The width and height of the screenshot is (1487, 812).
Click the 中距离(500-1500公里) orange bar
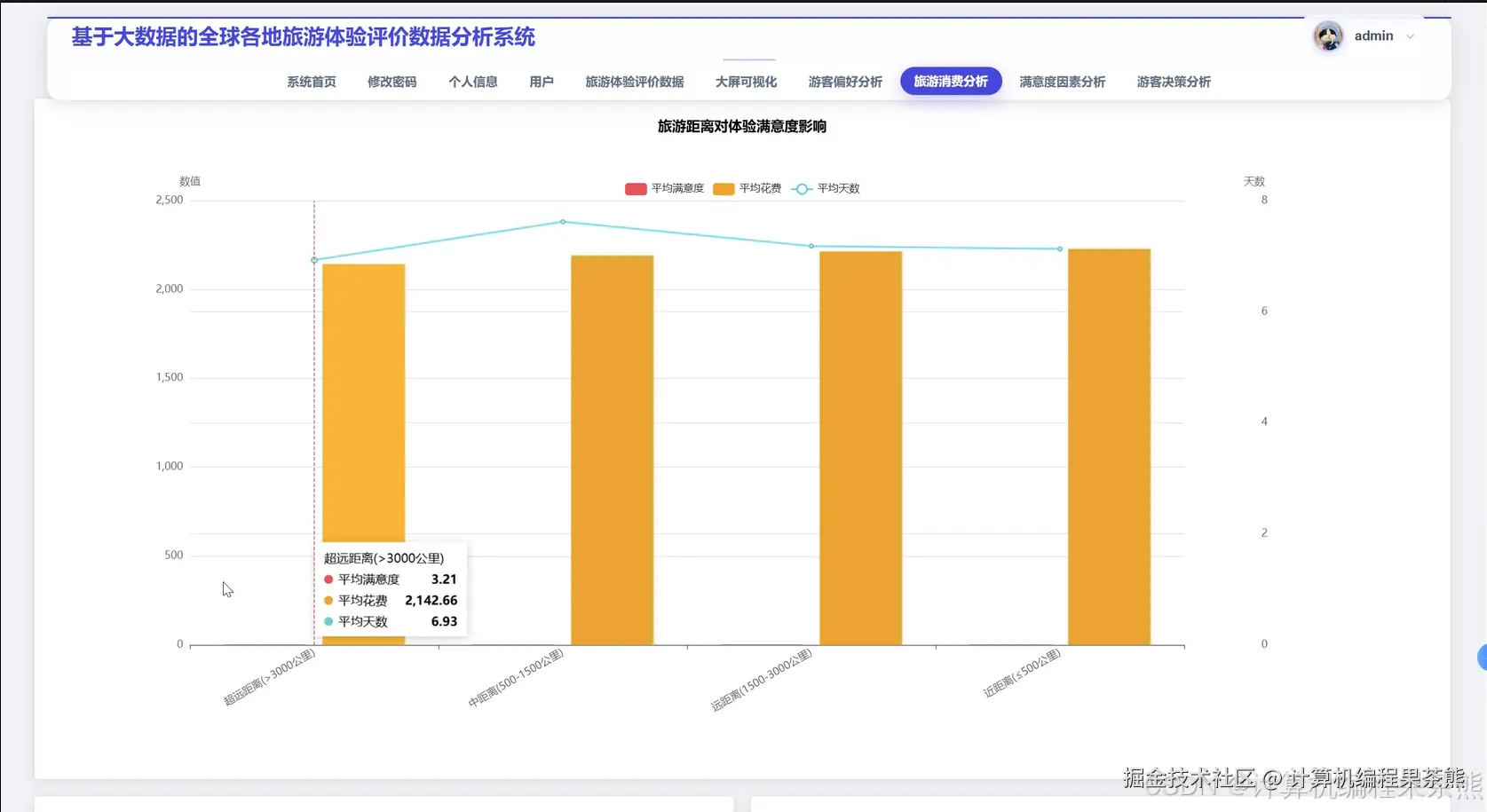612,450
